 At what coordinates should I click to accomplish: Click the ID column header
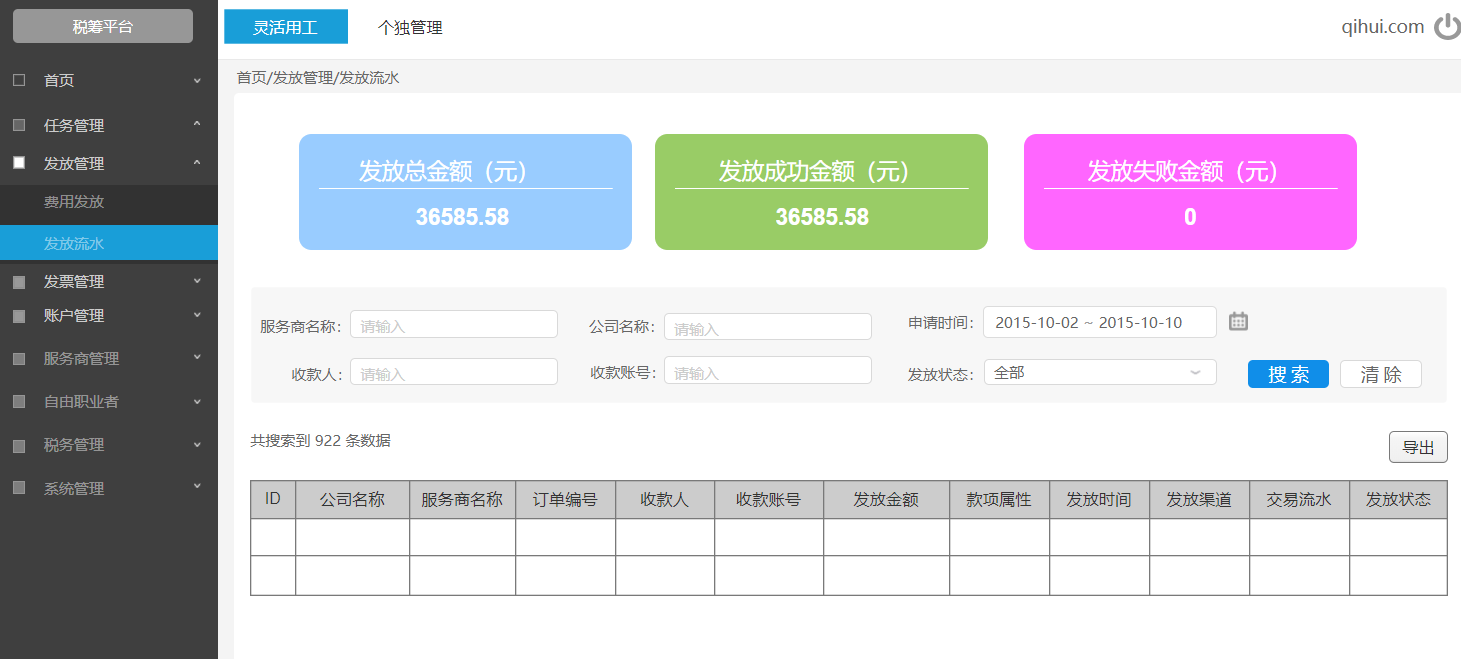tap(273, 499)
